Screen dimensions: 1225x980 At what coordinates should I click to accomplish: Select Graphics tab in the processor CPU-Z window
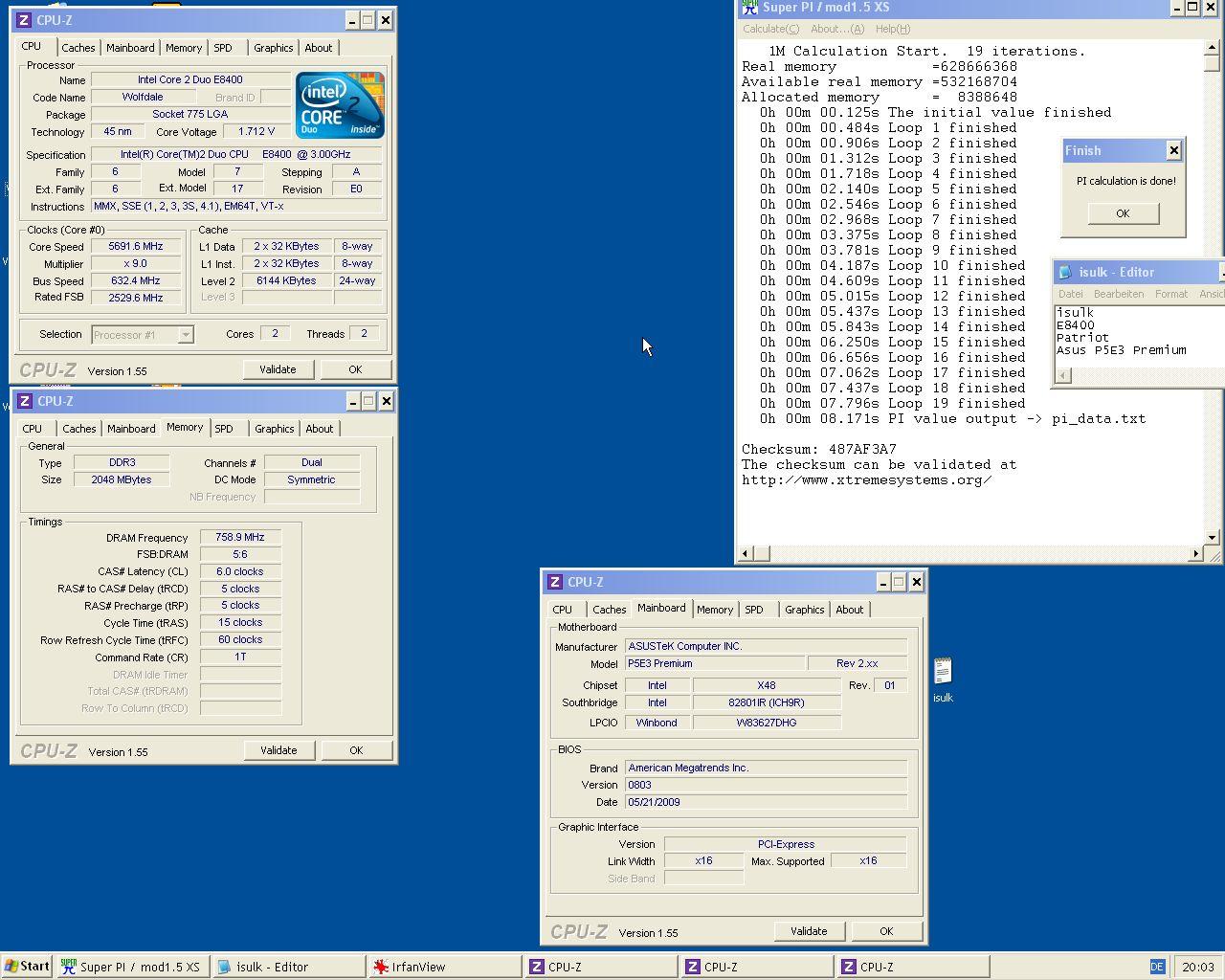[274, 48]
